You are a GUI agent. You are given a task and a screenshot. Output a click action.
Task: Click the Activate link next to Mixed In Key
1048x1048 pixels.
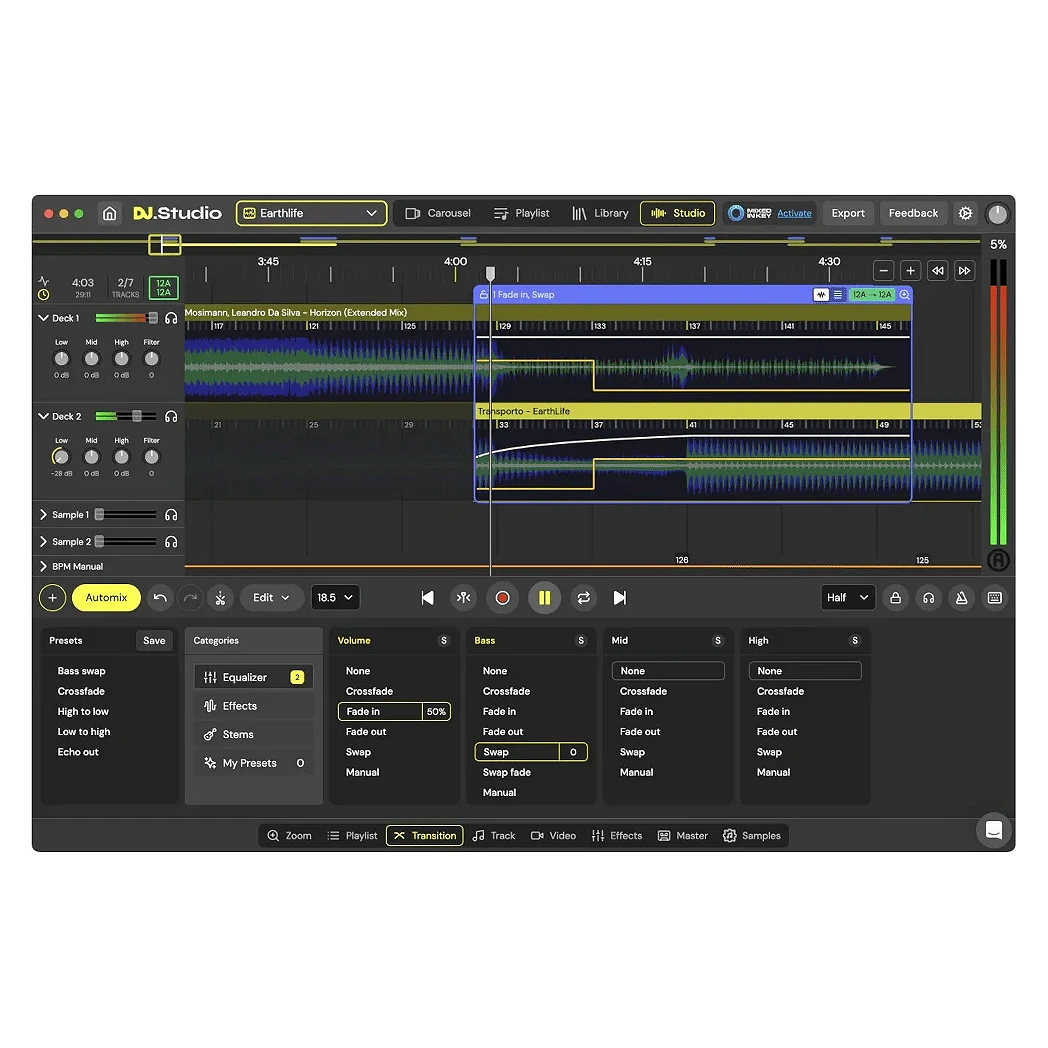794,213
